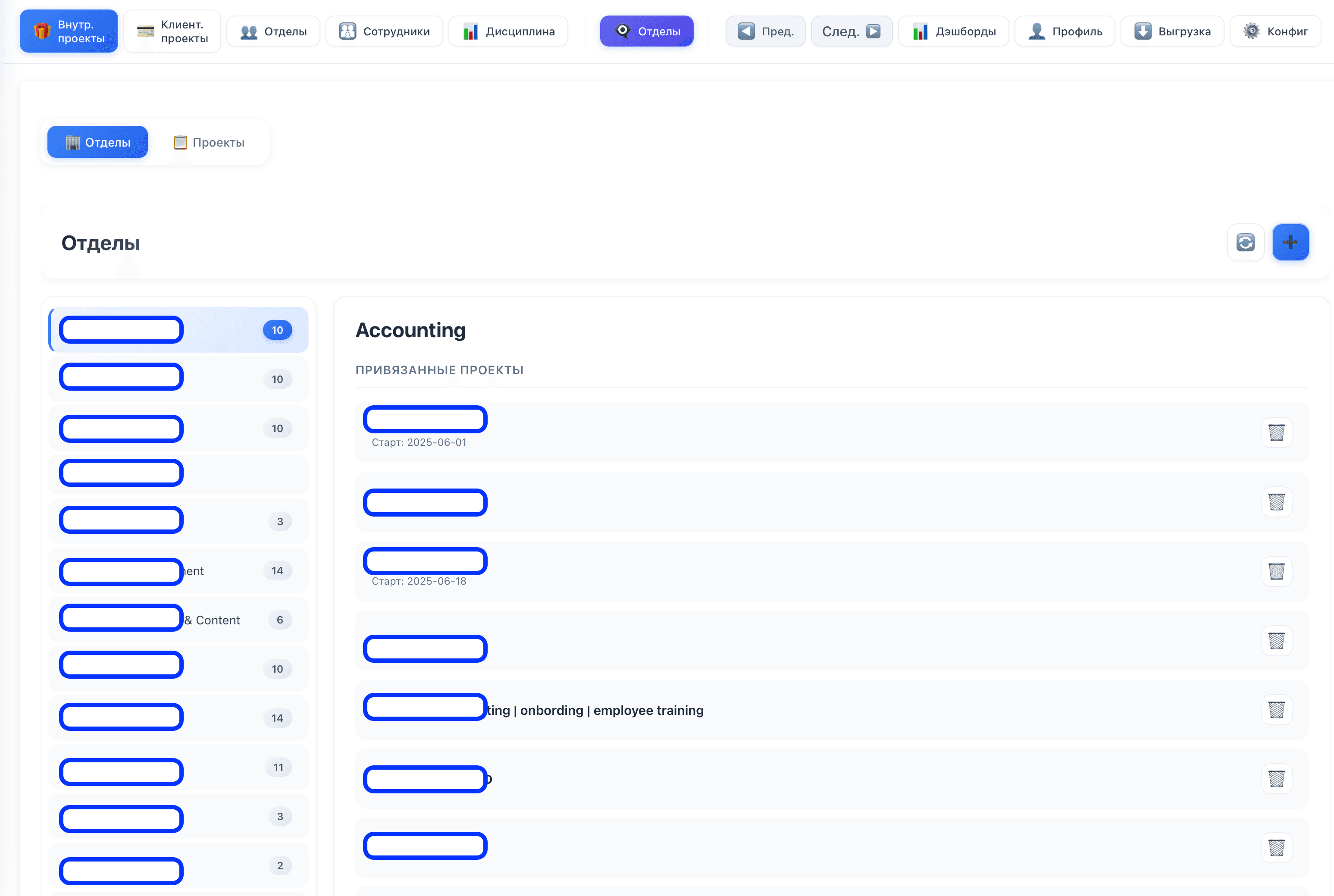Delete project with start 2025-06-18
Viewport: 1334px width, 896px height.
[x=1276, y=571]
